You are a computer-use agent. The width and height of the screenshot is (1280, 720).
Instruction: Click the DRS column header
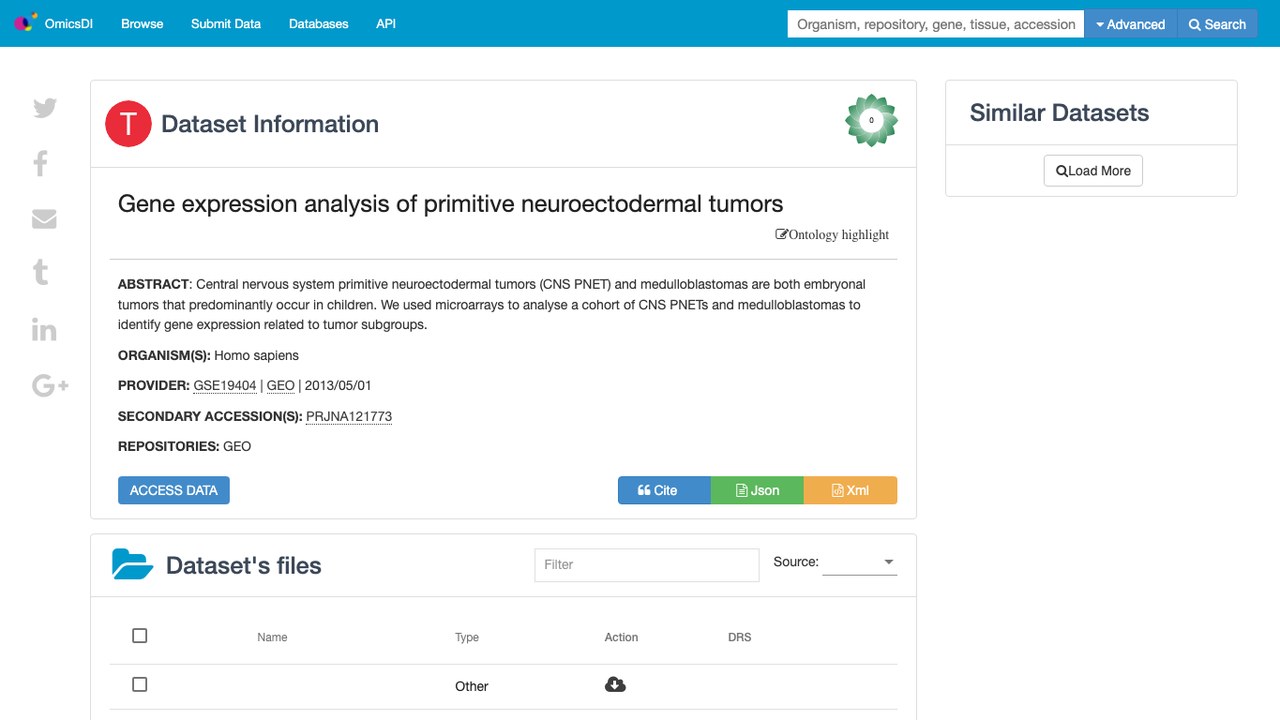tap(740, 637)
